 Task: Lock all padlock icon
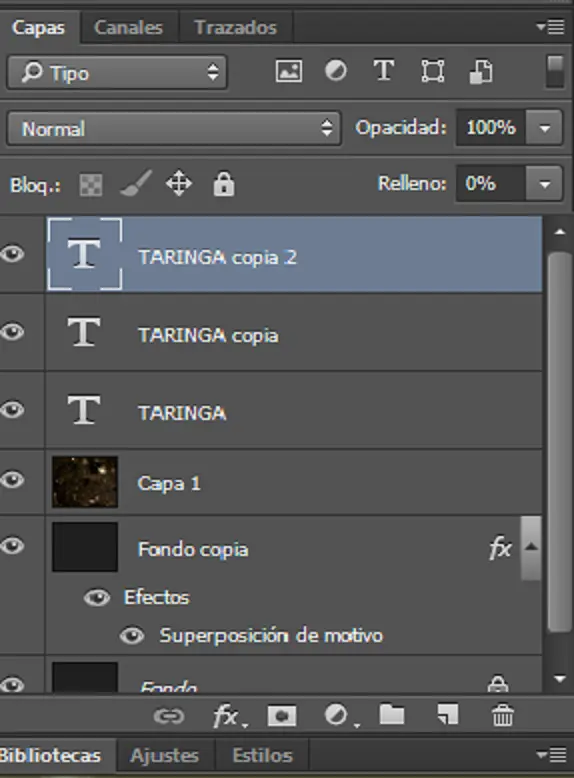coord(224,184)
